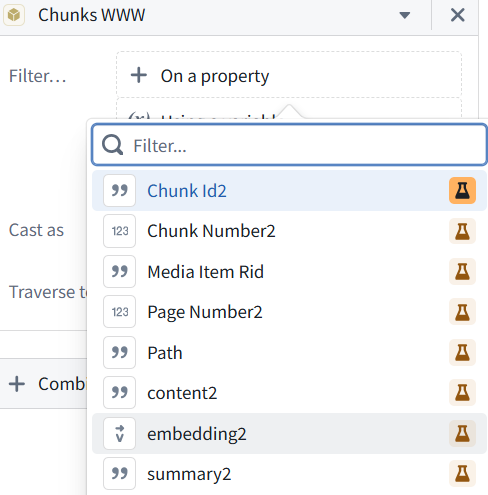This screenshot has height=495, width=488.
Task: Choose the Media Item Rid property
Action: pos(289,271)
